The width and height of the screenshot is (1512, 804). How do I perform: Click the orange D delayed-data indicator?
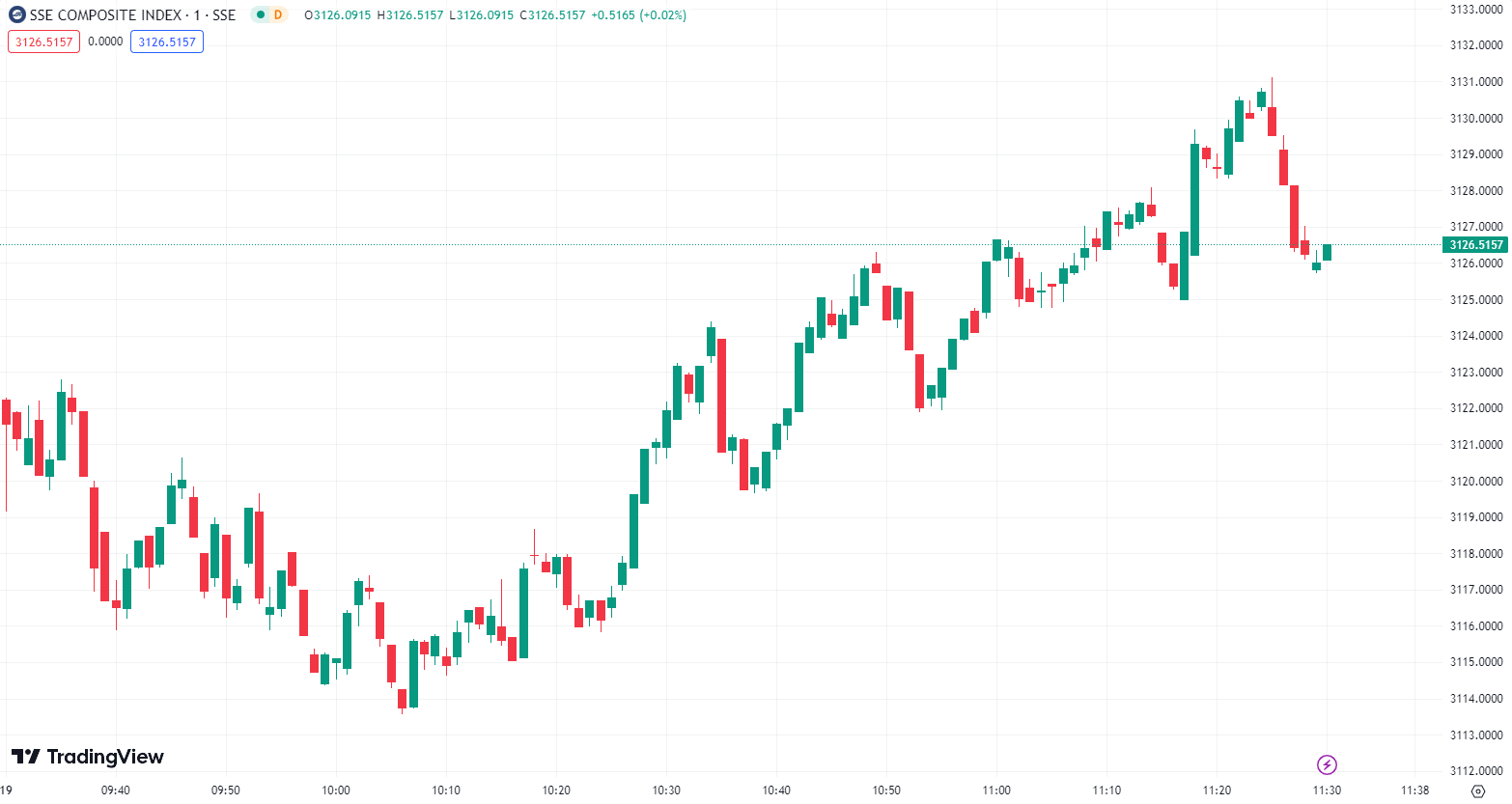(x=278, y=15)
